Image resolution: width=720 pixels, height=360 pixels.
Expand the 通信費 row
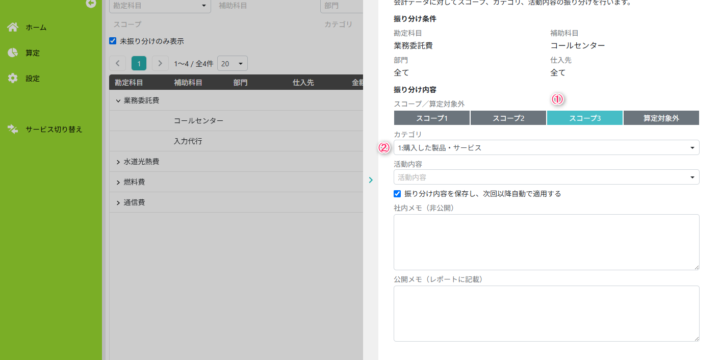tap(118, 202)
